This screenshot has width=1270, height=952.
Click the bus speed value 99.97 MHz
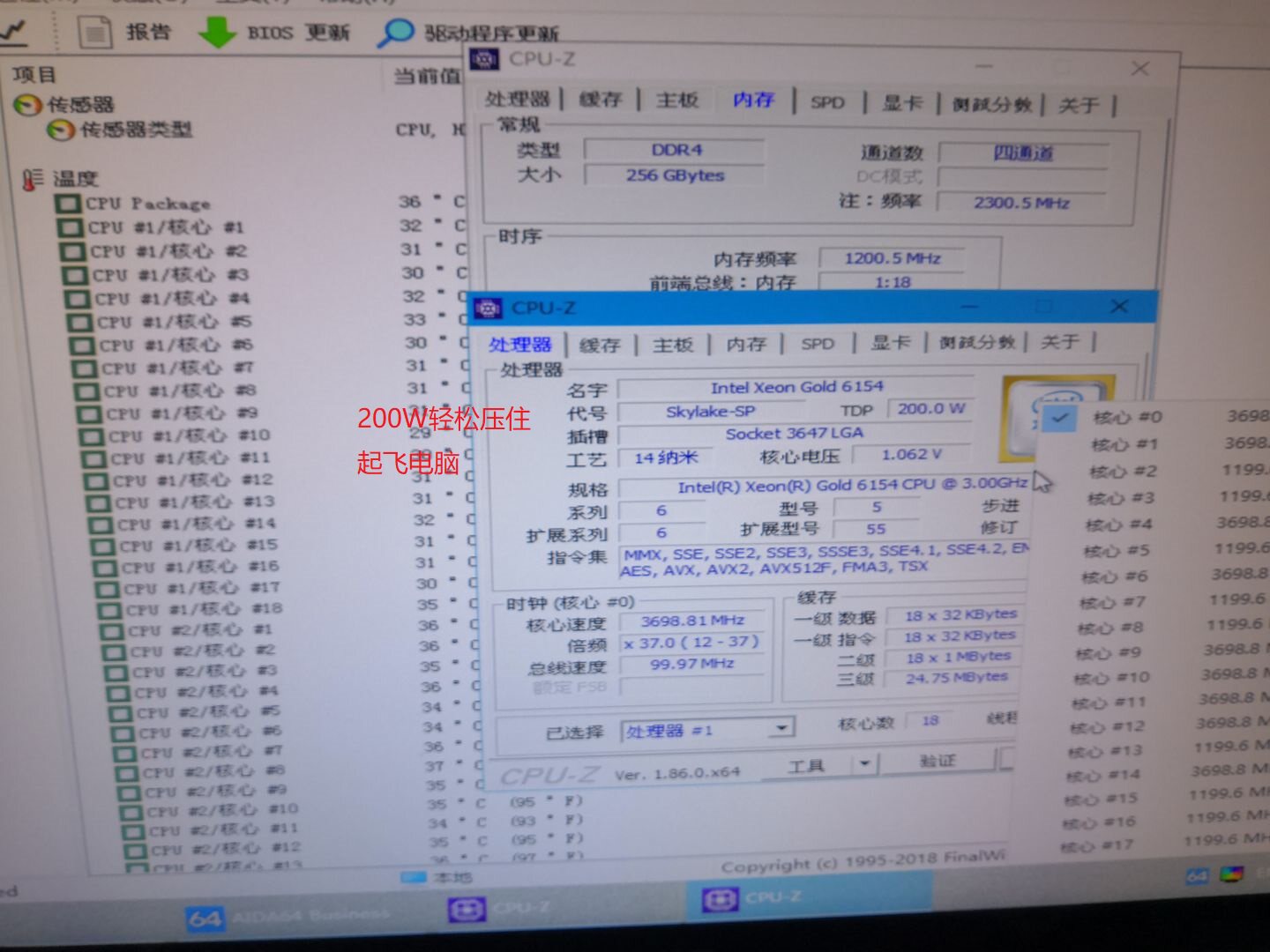(x=691, y=665)
